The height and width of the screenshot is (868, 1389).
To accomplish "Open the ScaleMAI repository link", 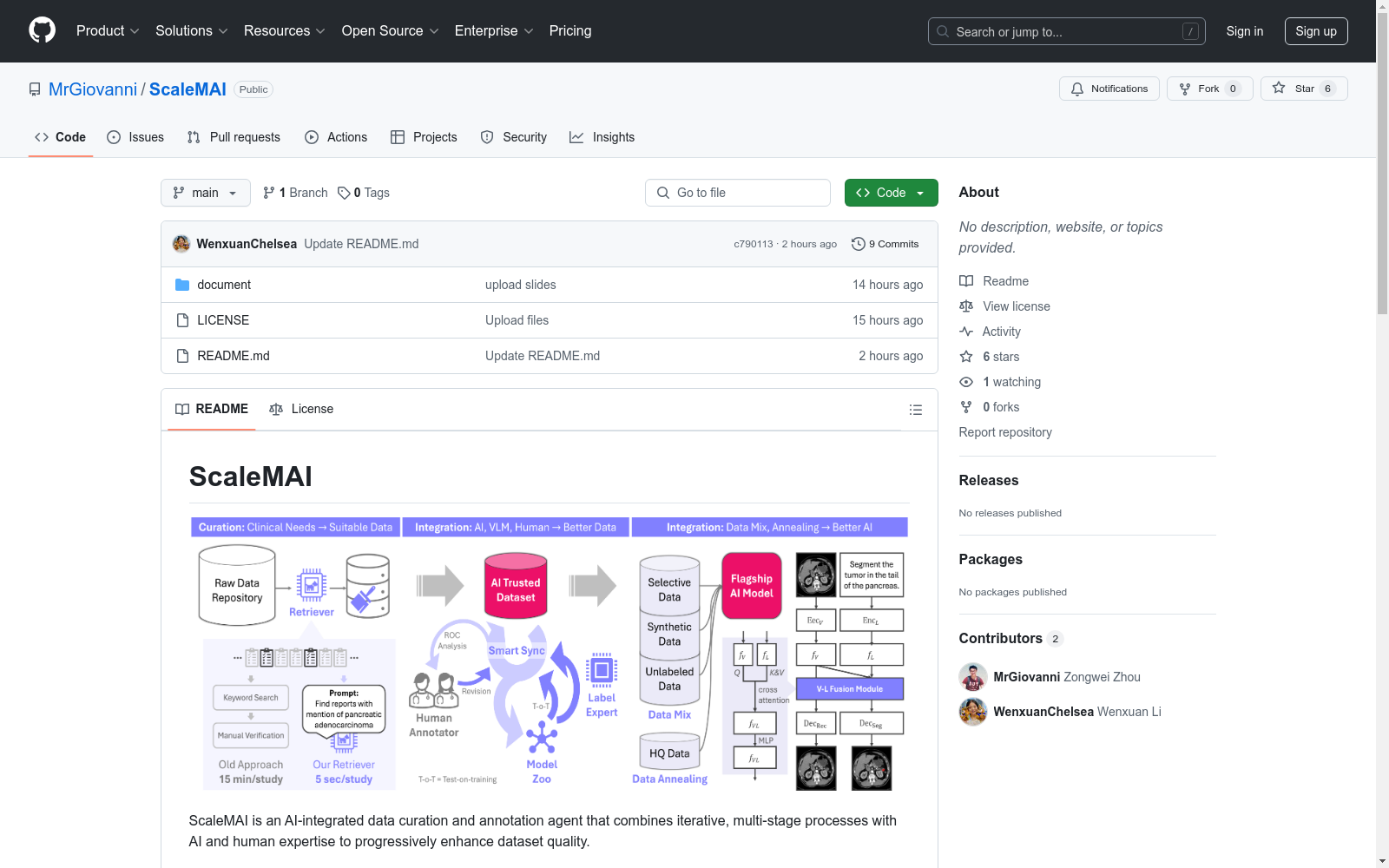I will click(188, 89).
